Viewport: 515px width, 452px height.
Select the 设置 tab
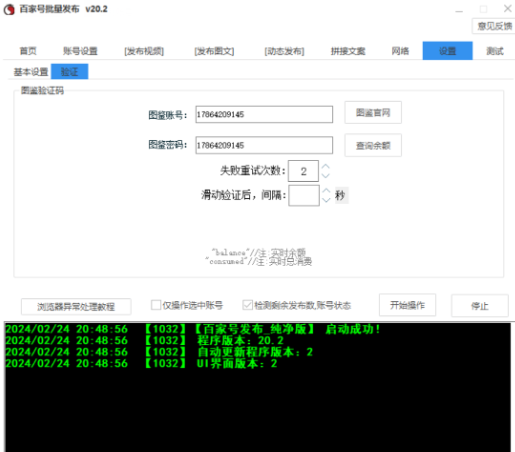pyautogui.click(x=447, y=51)
